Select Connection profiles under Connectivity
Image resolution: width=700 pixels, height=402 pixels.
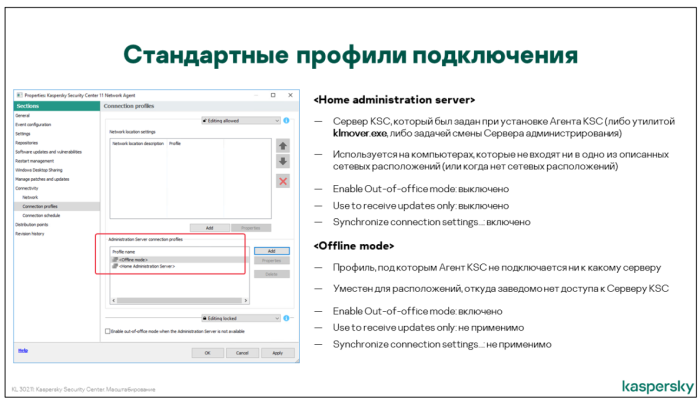point(57,206)
